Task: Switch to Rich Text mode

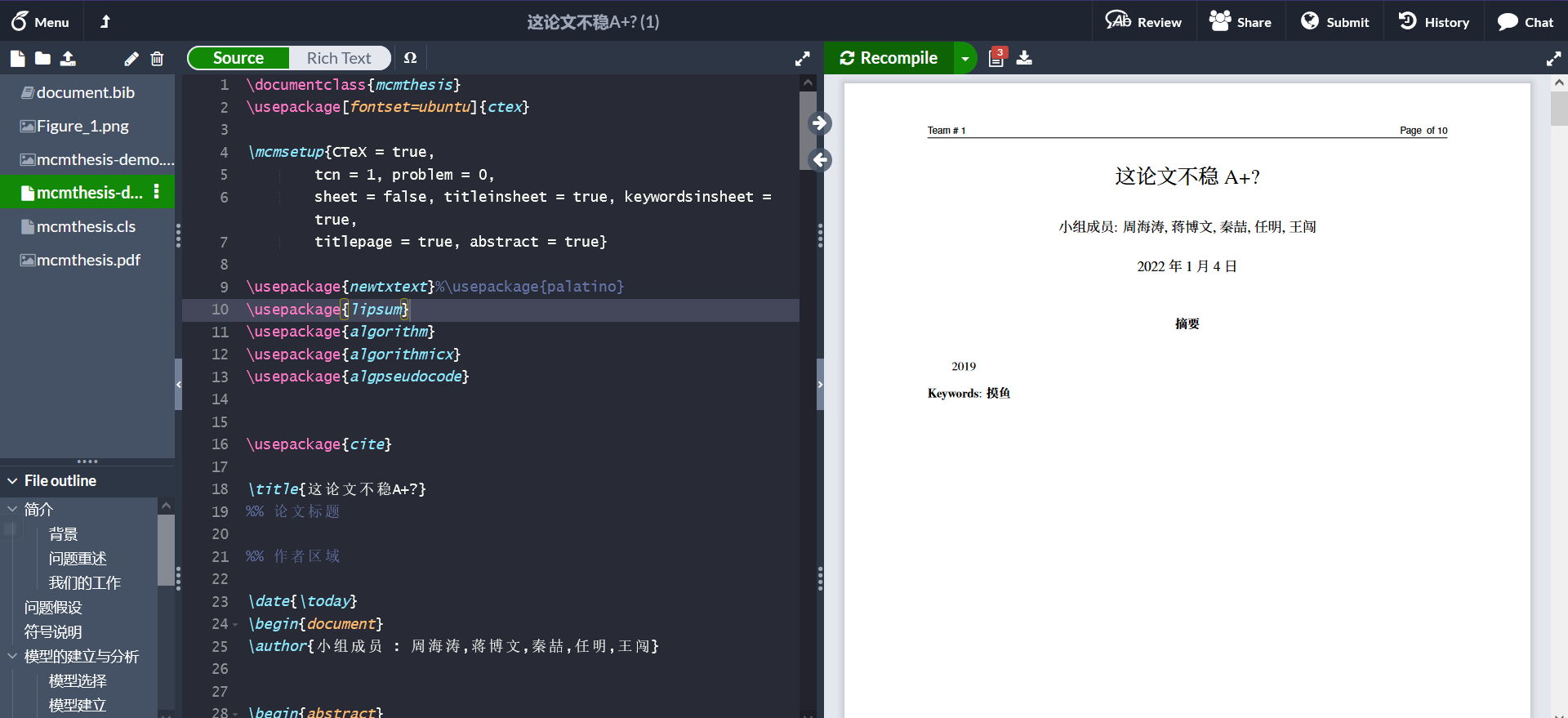Action: point(339,58)
